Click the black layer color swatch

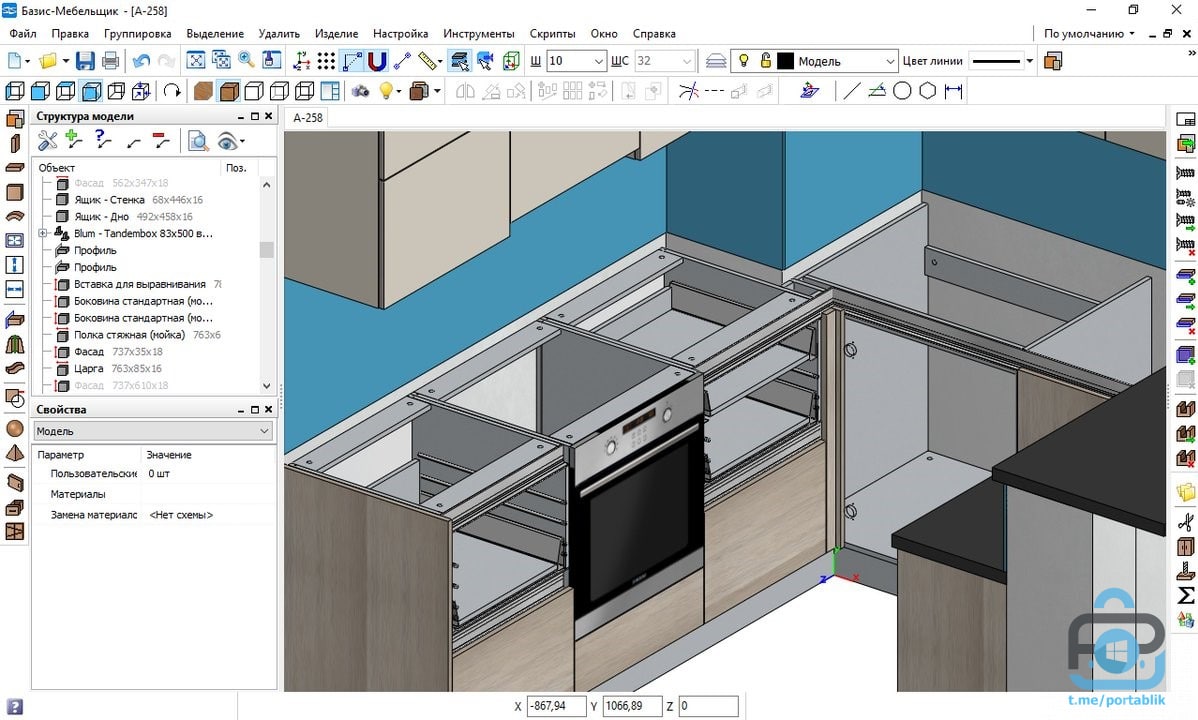click(785, 61)
